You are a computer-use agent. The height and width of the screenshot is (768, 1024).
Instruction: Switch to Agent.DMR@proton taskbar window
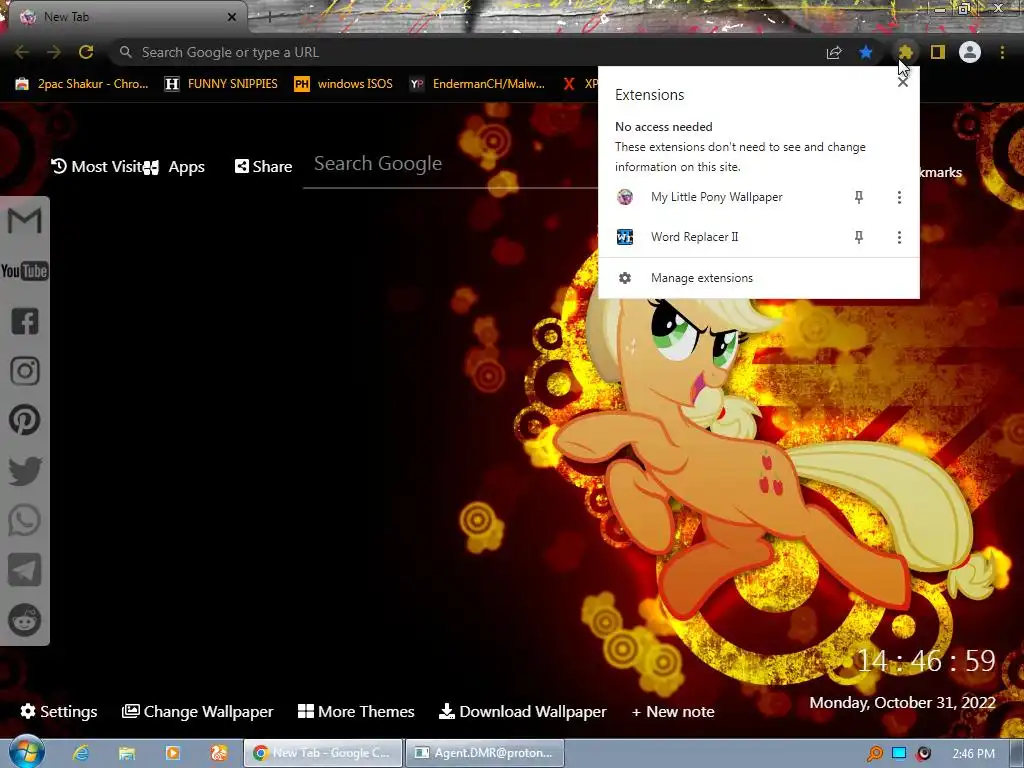485,753
